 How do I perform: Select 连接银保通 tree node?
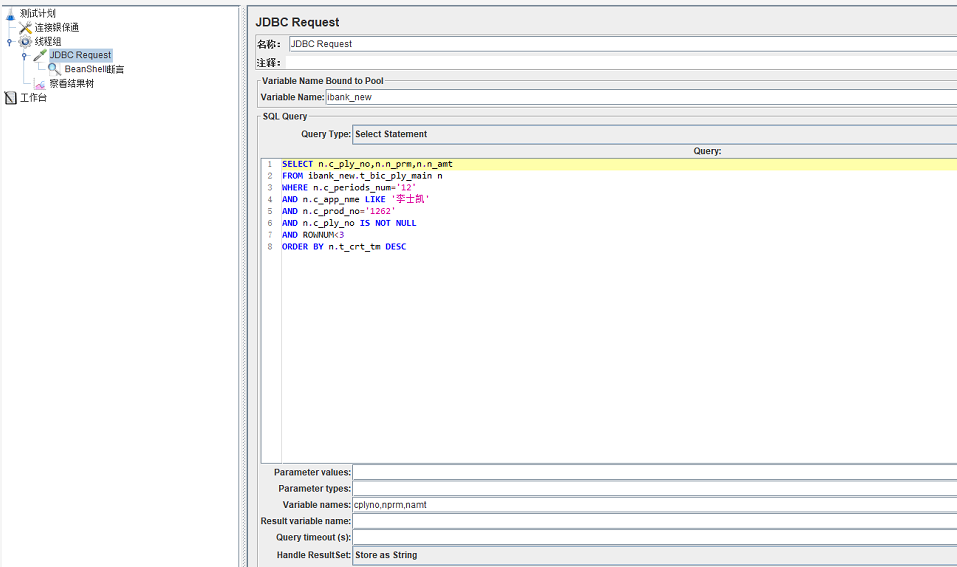coord(56,27)
